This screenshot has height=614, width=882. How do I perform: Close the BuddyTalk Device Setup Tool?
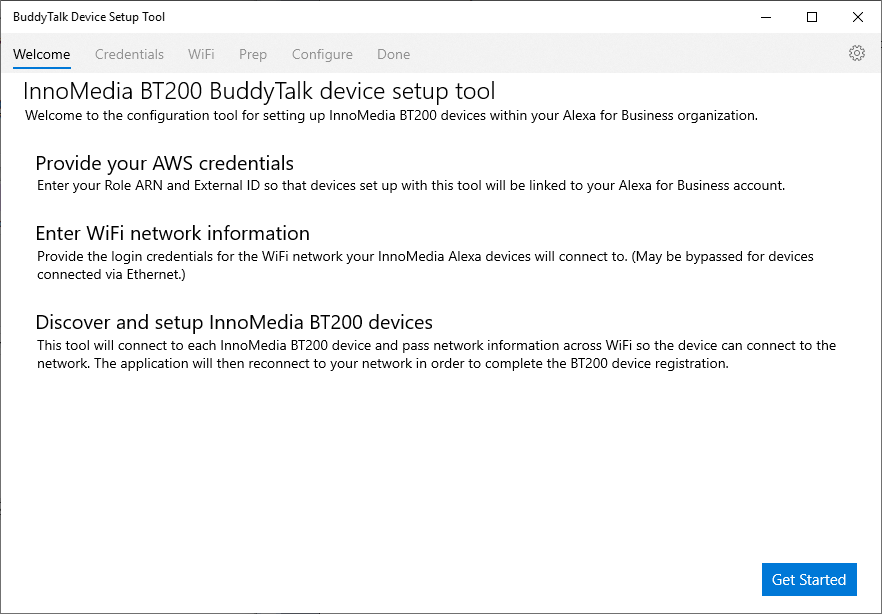pyautogui.click(x=858, y=17)
